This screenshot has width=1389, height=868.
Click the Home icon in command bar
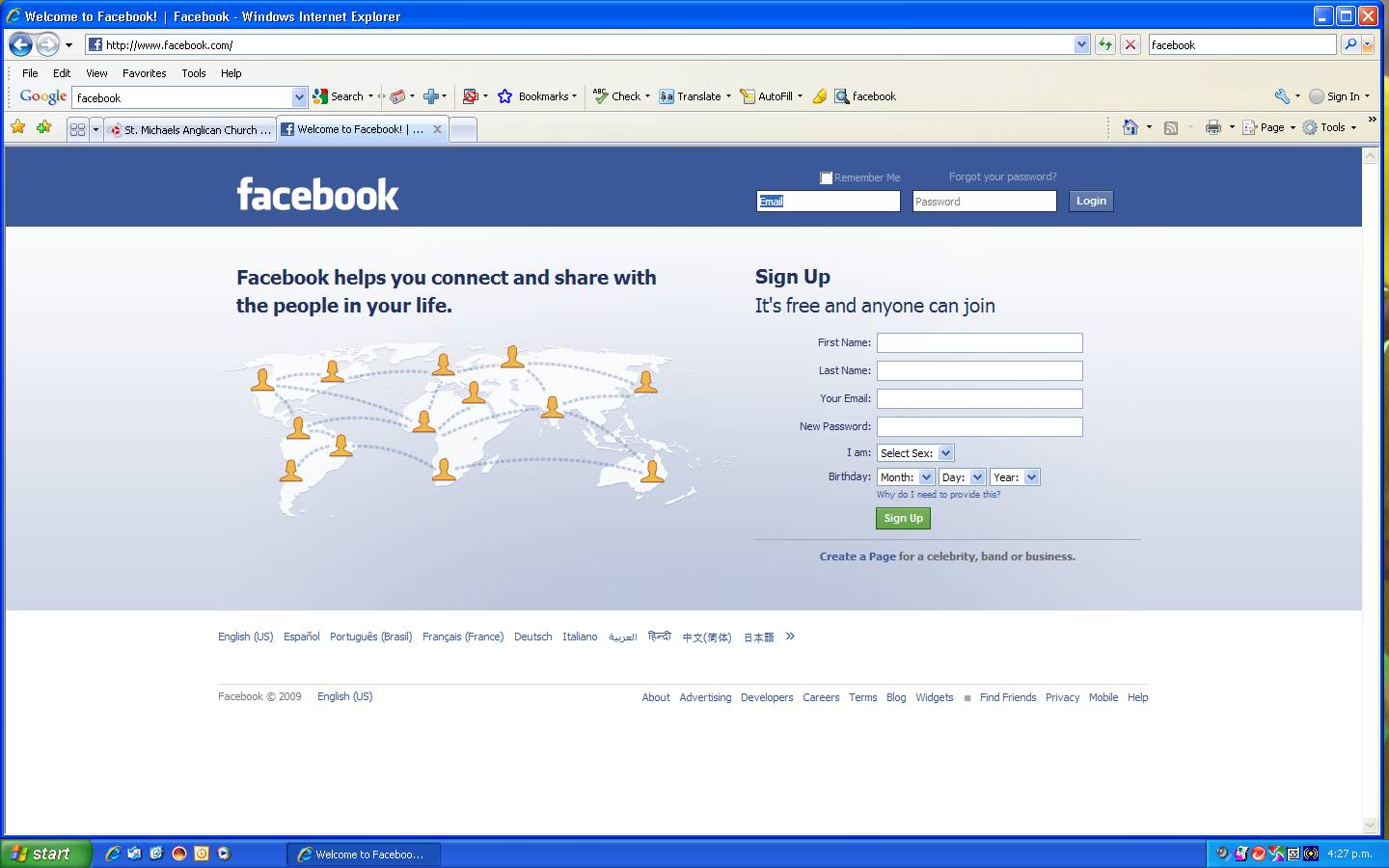tap(1130, 127)
